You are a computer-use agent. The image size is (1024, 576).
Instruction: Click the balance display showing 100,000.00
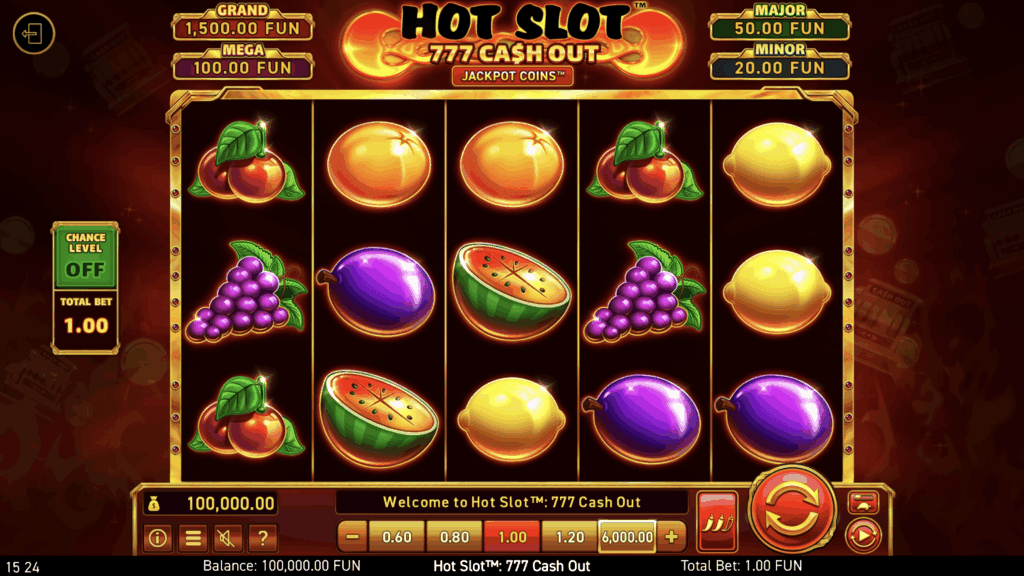point(211,504)
